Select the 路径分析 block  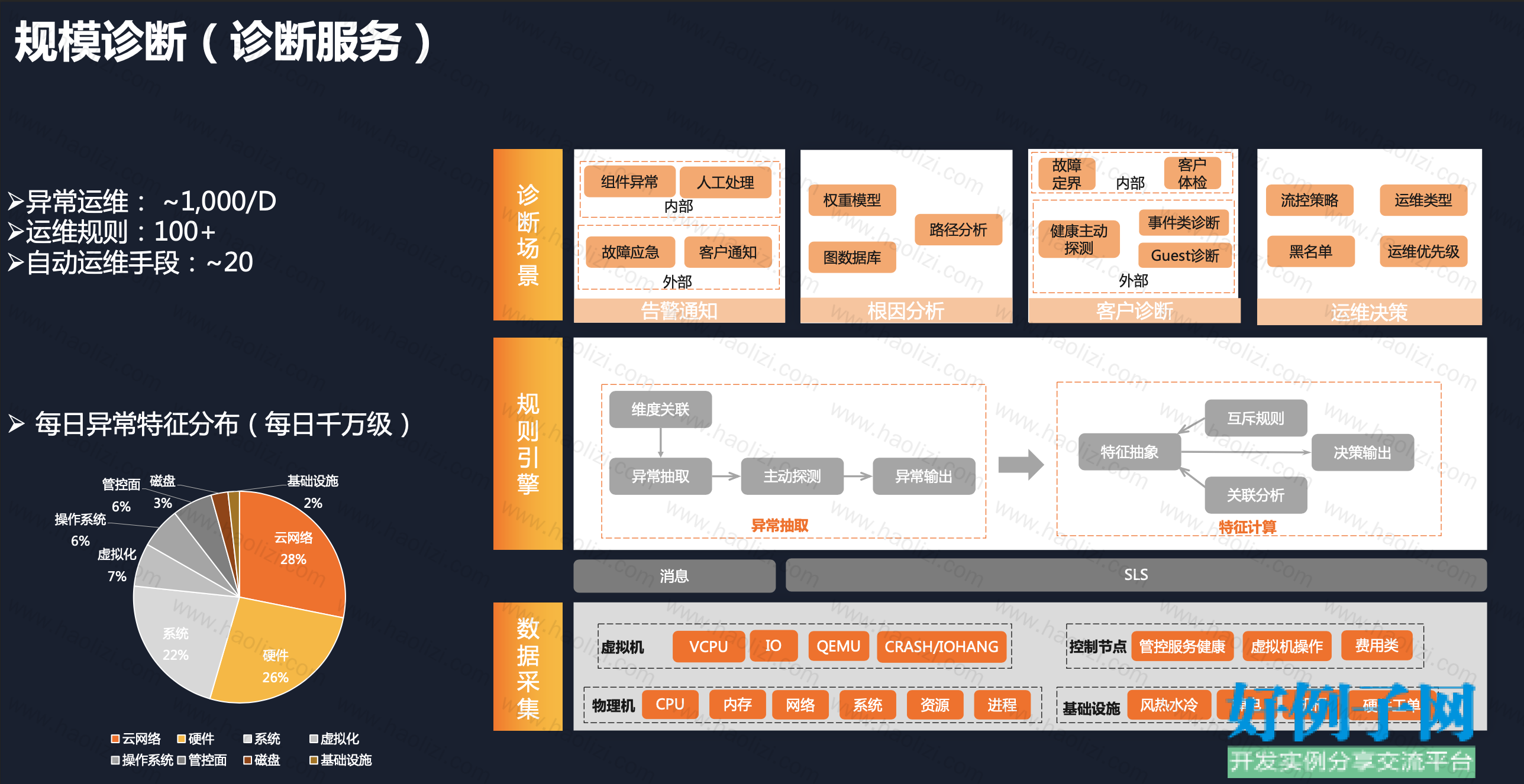pyautogui.click(x=958, y=229)
